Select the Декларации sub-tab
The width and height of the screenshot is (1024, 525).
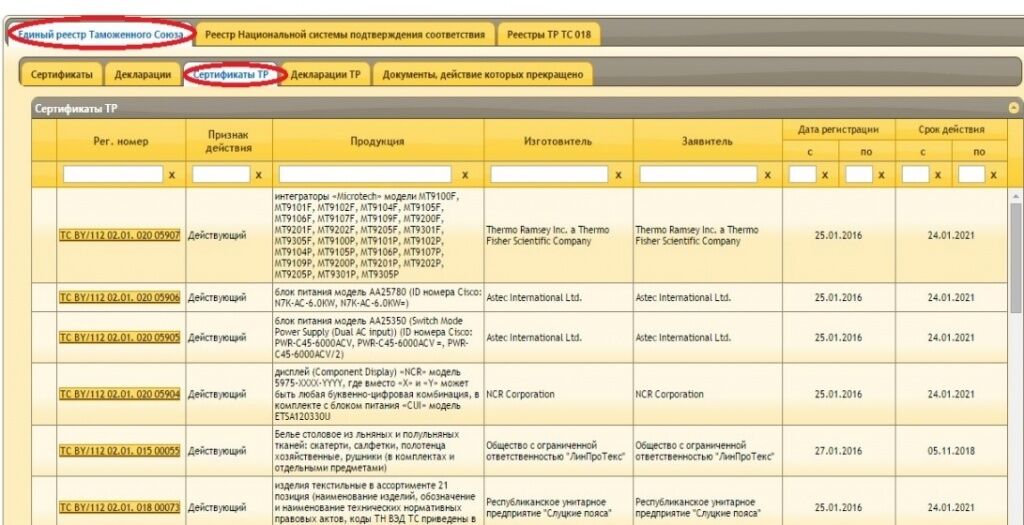pyautogui.click(x=142, y=74)
